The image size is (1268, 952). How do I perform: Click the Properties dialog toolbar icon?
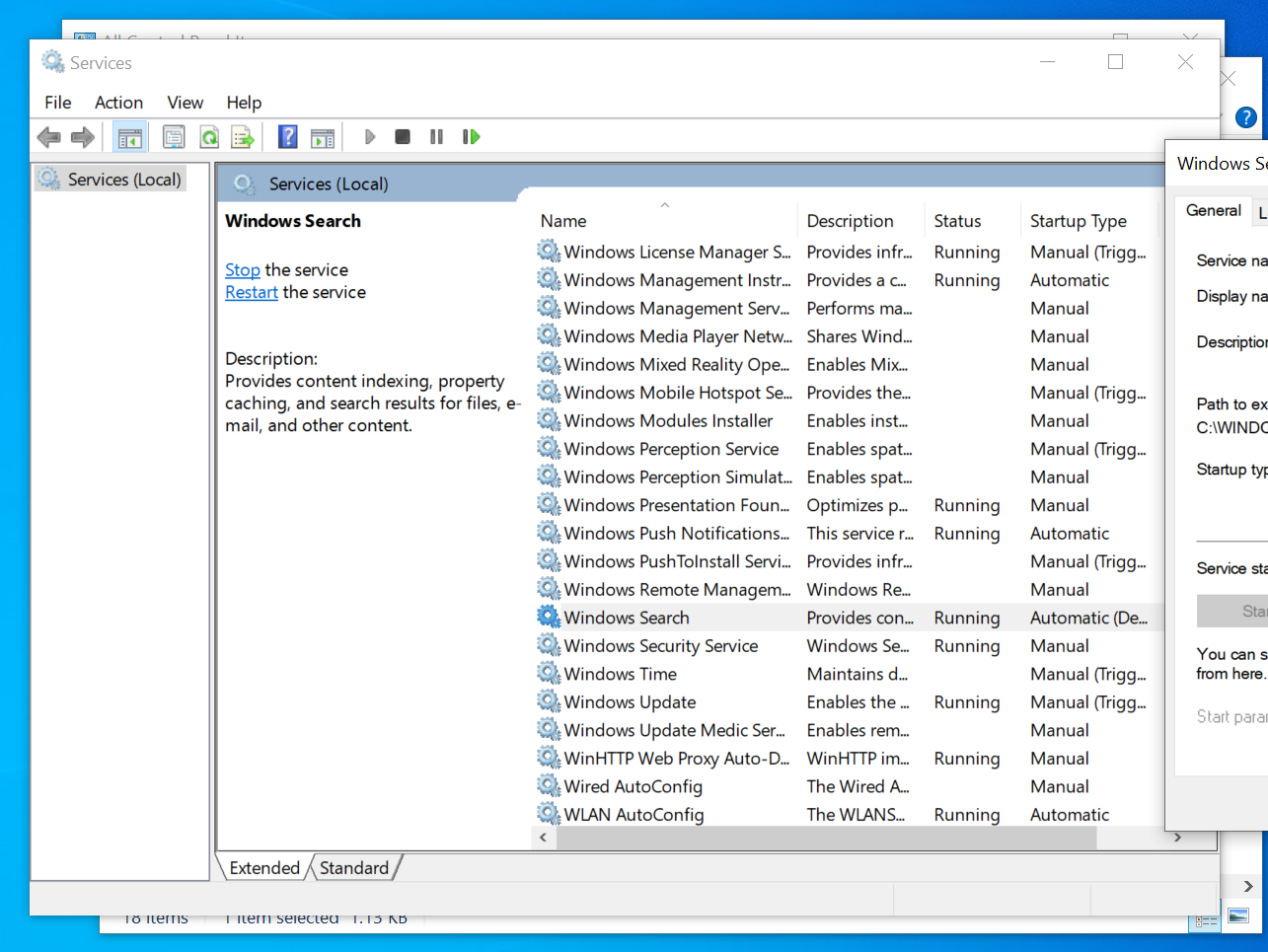(174, 136)
